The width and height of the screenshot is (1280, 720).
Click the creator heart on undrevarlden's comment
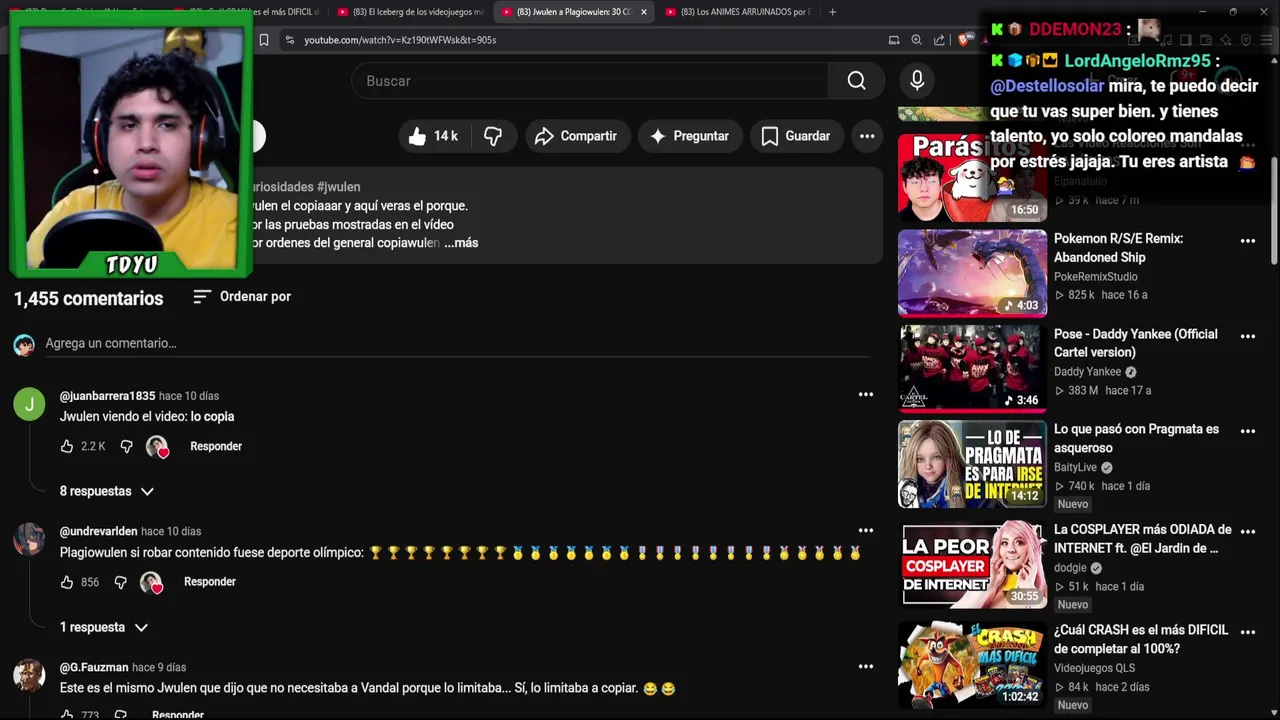coord(151,582)
